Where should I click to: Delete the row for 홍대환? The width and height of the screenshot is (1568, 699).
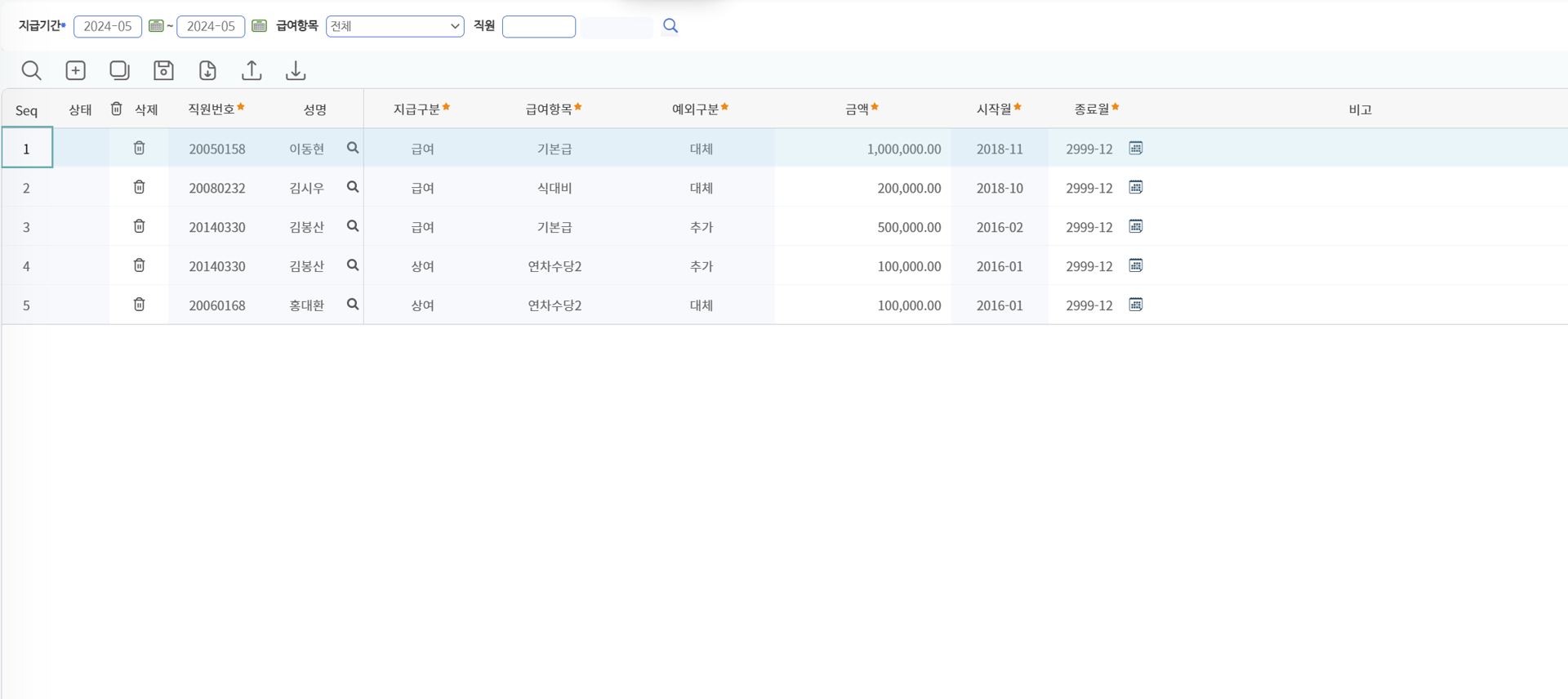click(x=140, y=305)
